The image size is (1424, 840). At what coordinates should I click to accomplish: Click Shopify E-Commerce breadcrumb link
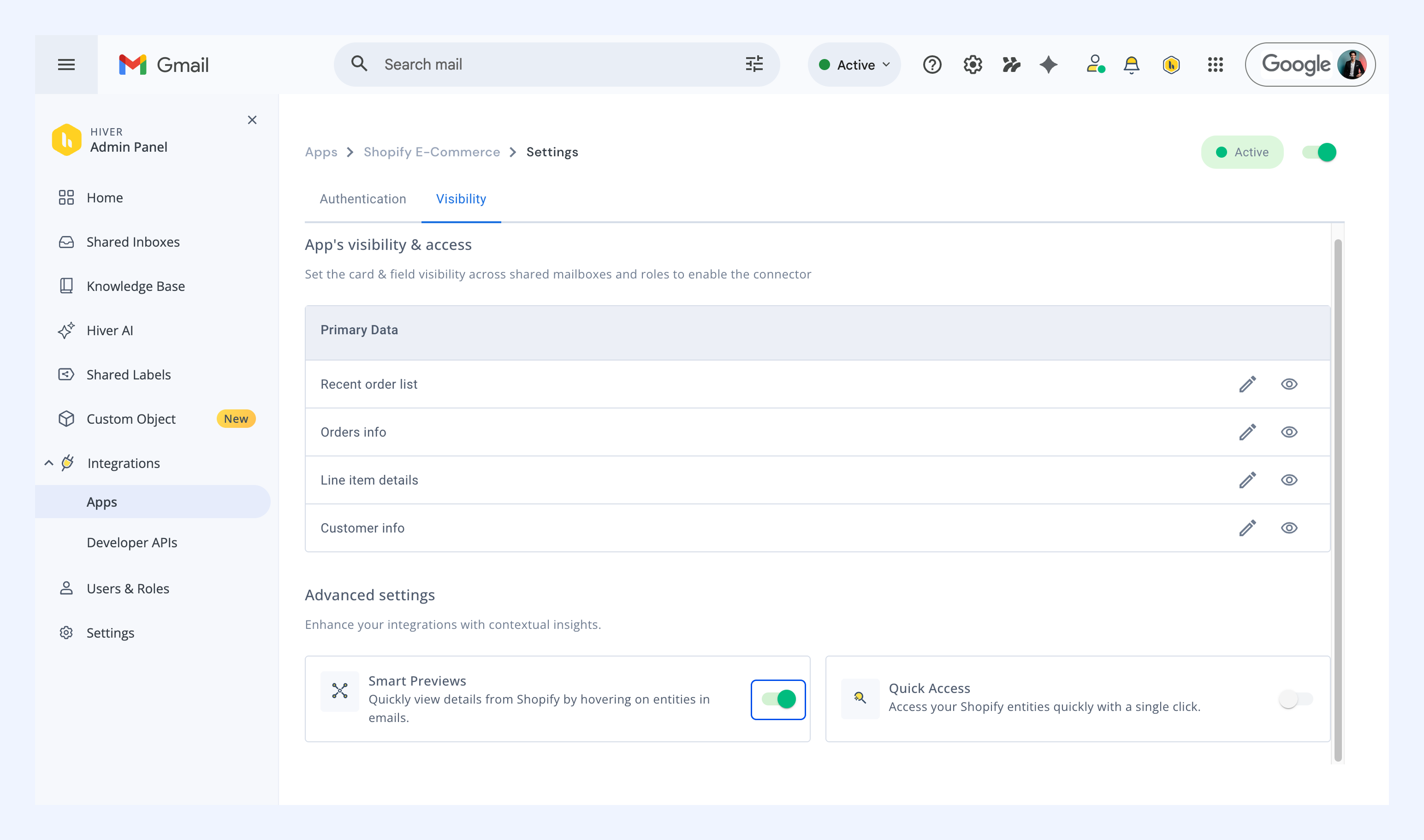click(x=432, y=152)
